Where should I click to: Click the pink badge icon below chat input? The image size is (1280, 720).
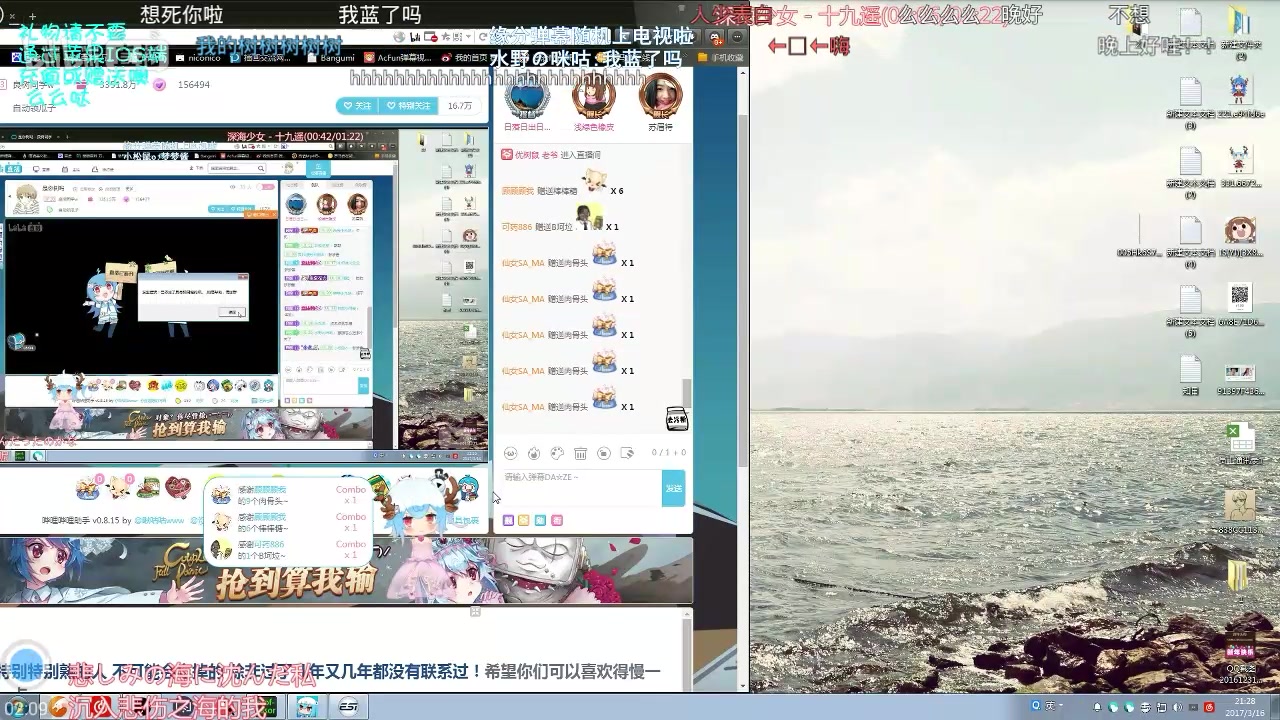coord(557,521)
